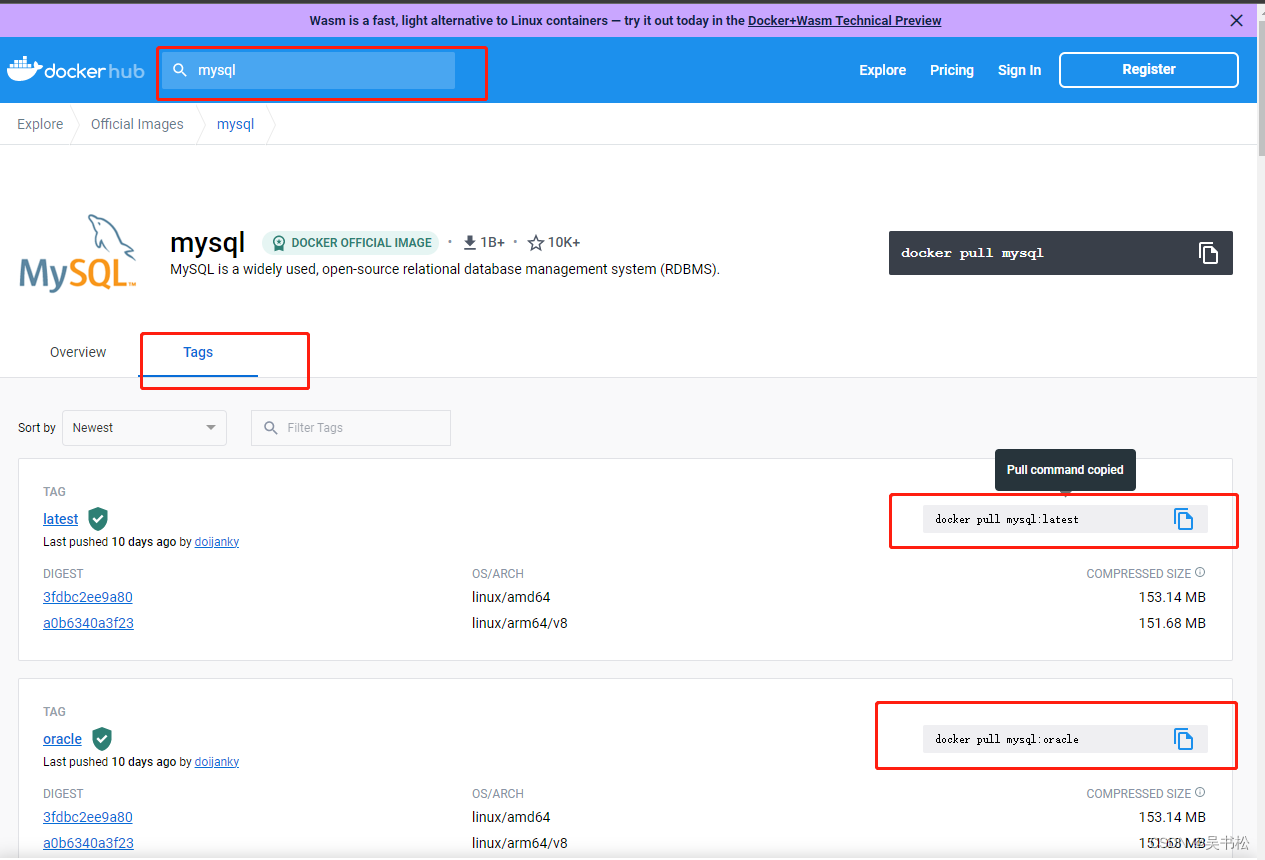This screenshot has height=860, width=1265.
Task: Click the docker pull mysql text in dark box
Action: (x=972, y=253)
